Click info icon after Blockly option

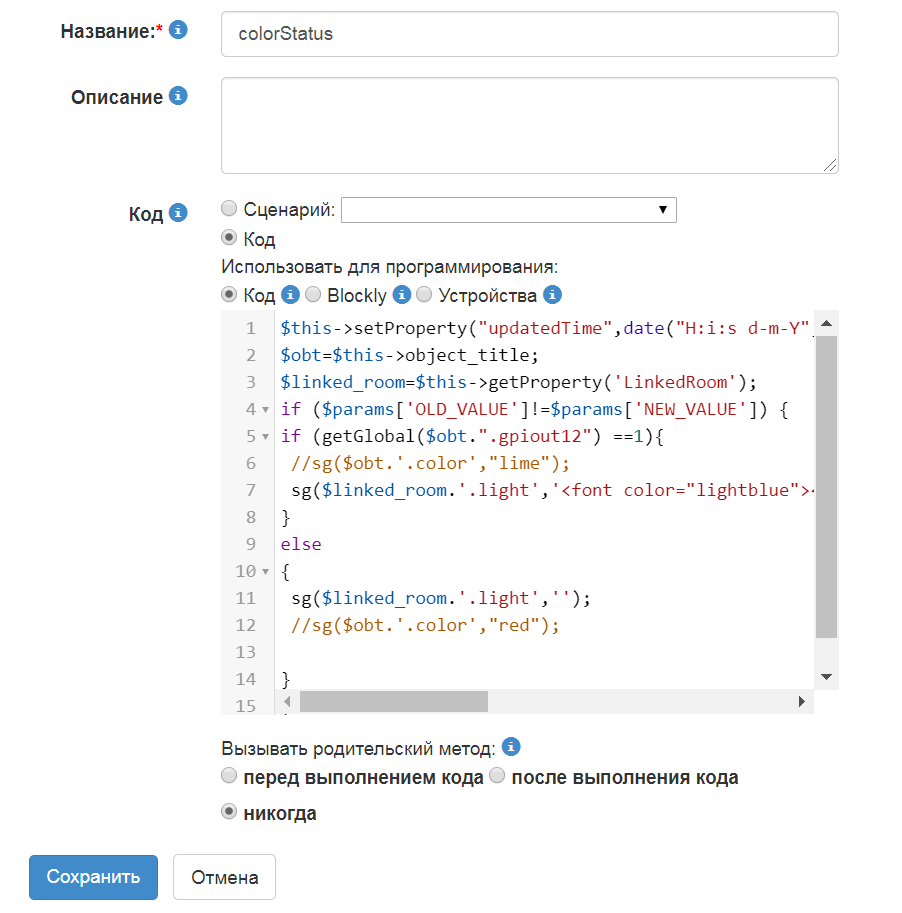coord(402,295)
